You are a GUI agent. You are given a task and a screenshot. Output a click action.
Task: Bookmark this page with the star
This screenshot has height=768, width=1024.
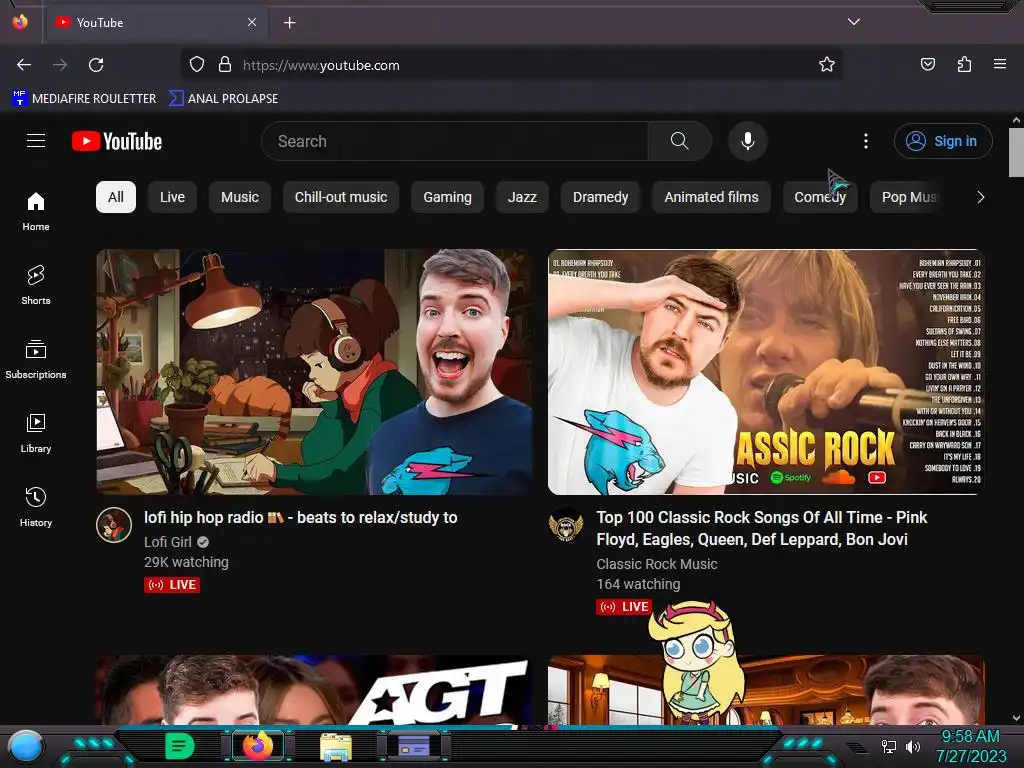(x=827, y=65)
